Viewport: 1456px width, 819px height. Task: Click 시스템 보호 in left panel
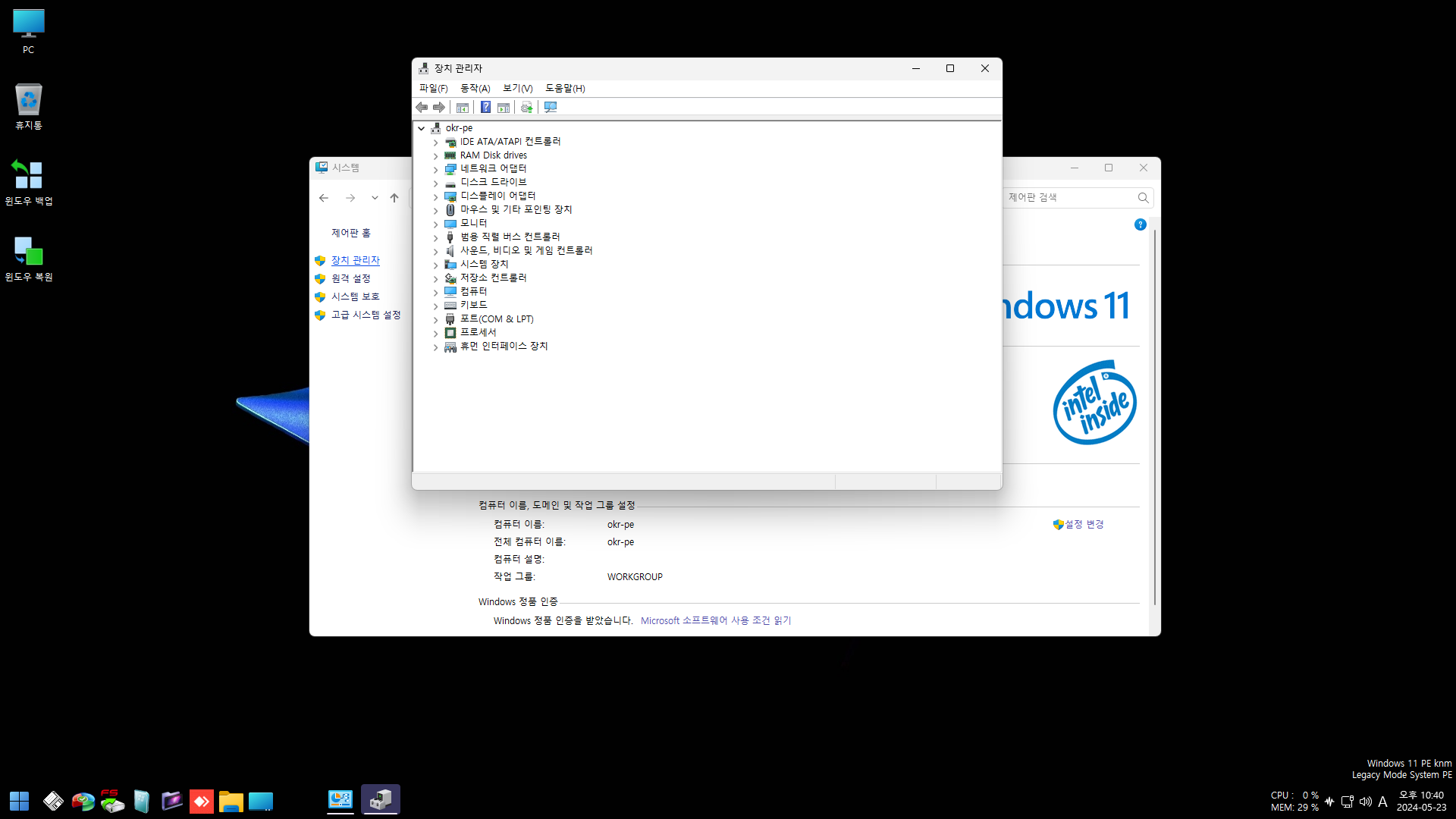355,296
